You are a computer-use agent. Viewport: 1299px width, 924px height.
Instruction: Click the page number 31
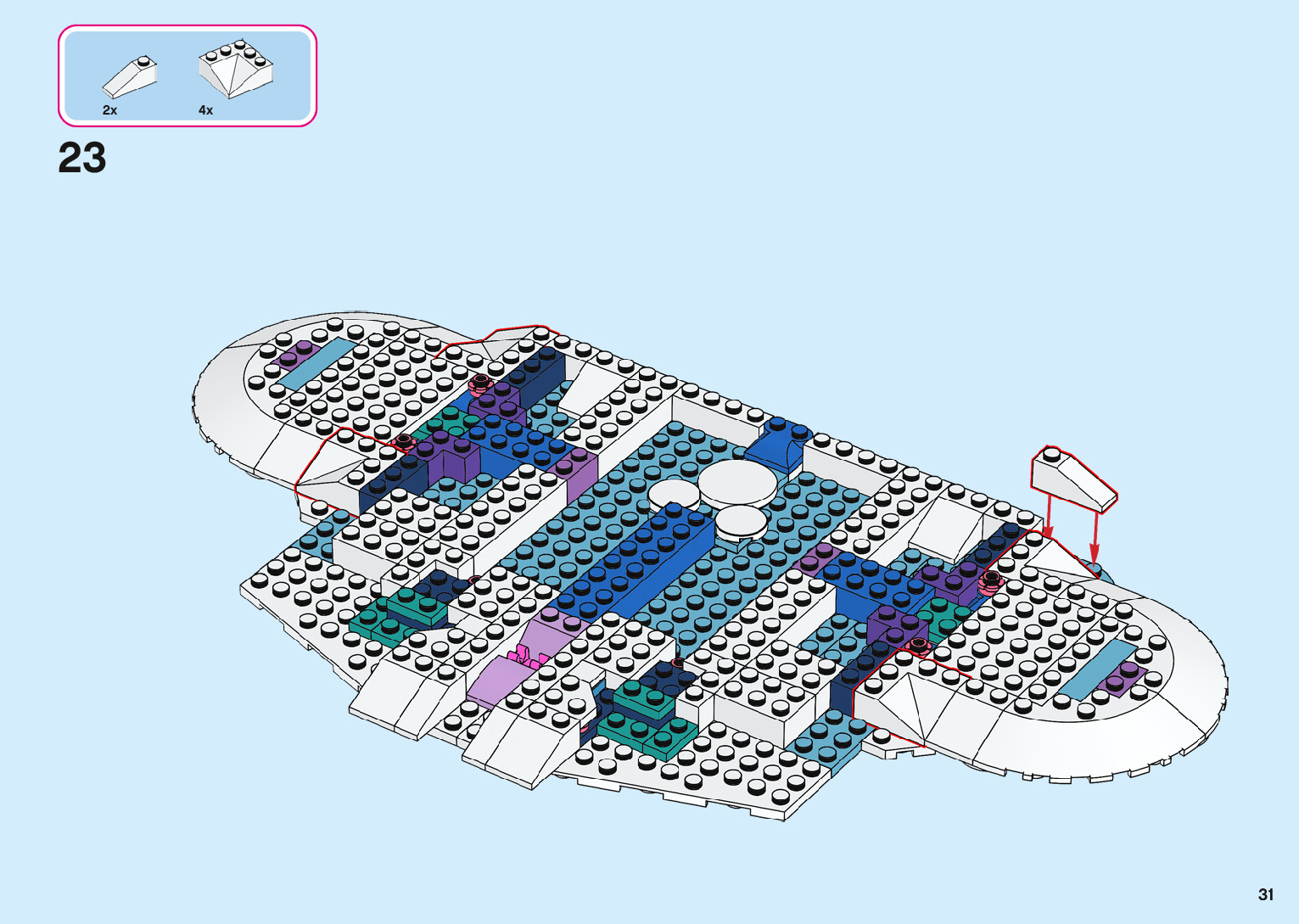(1266, 894)
